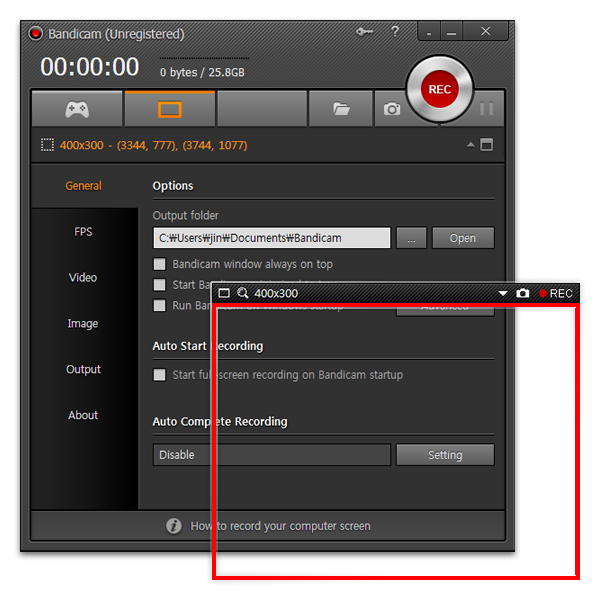Viewport: 600px width, 600px height.
Task: Click the small REC button on capture overlay
Action: (556, 293)
